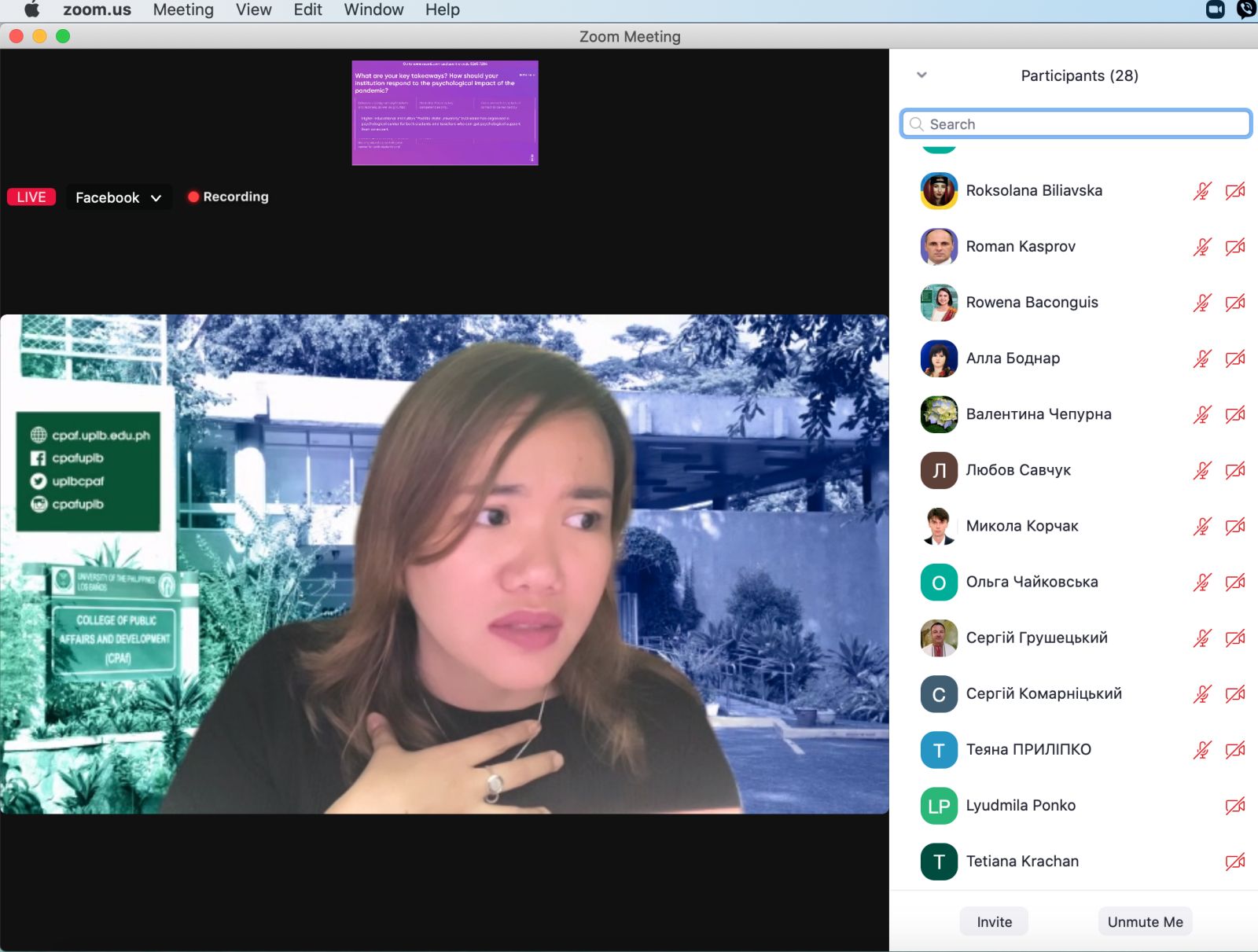Toggle Теяна ПРИЛІПКО's microphone mute state
Screen dimensions: 1258x952
click(1201, 750)
